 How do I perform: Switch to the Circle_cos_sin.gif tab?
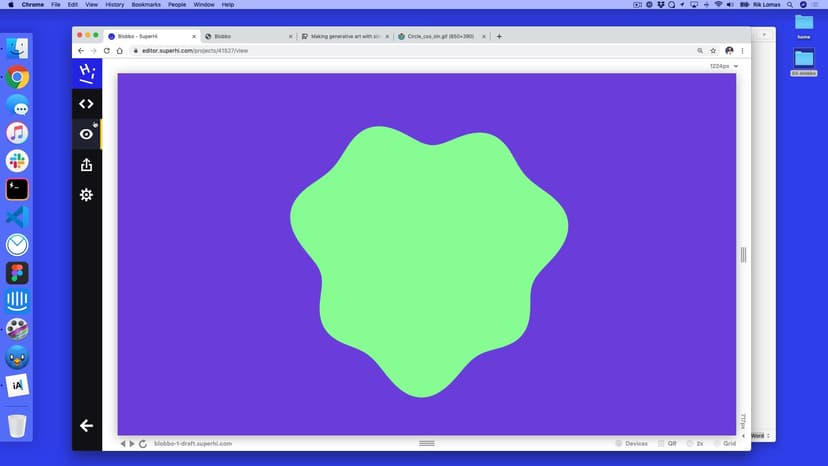(x=438, y=36)
